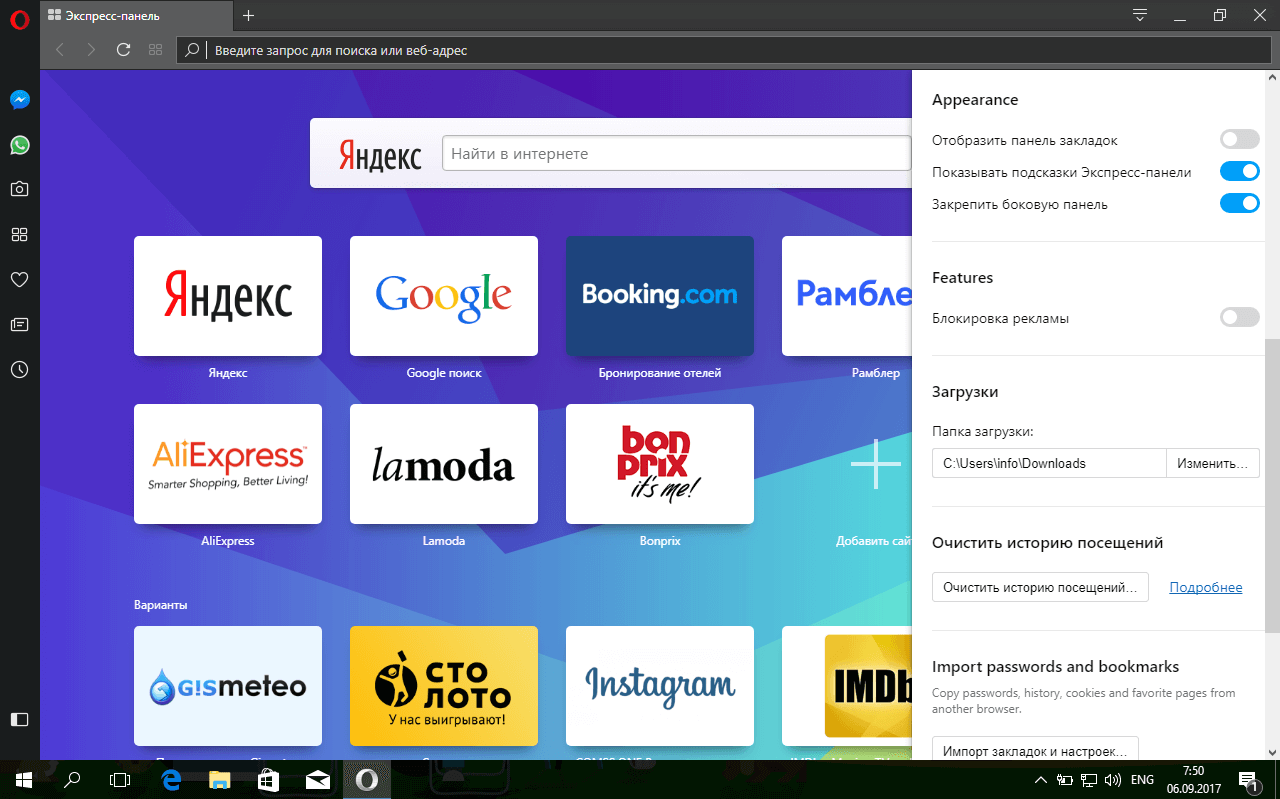The image size is (1280, 799).
Task: Open the Подробнее link
Action: point(1205,587)
